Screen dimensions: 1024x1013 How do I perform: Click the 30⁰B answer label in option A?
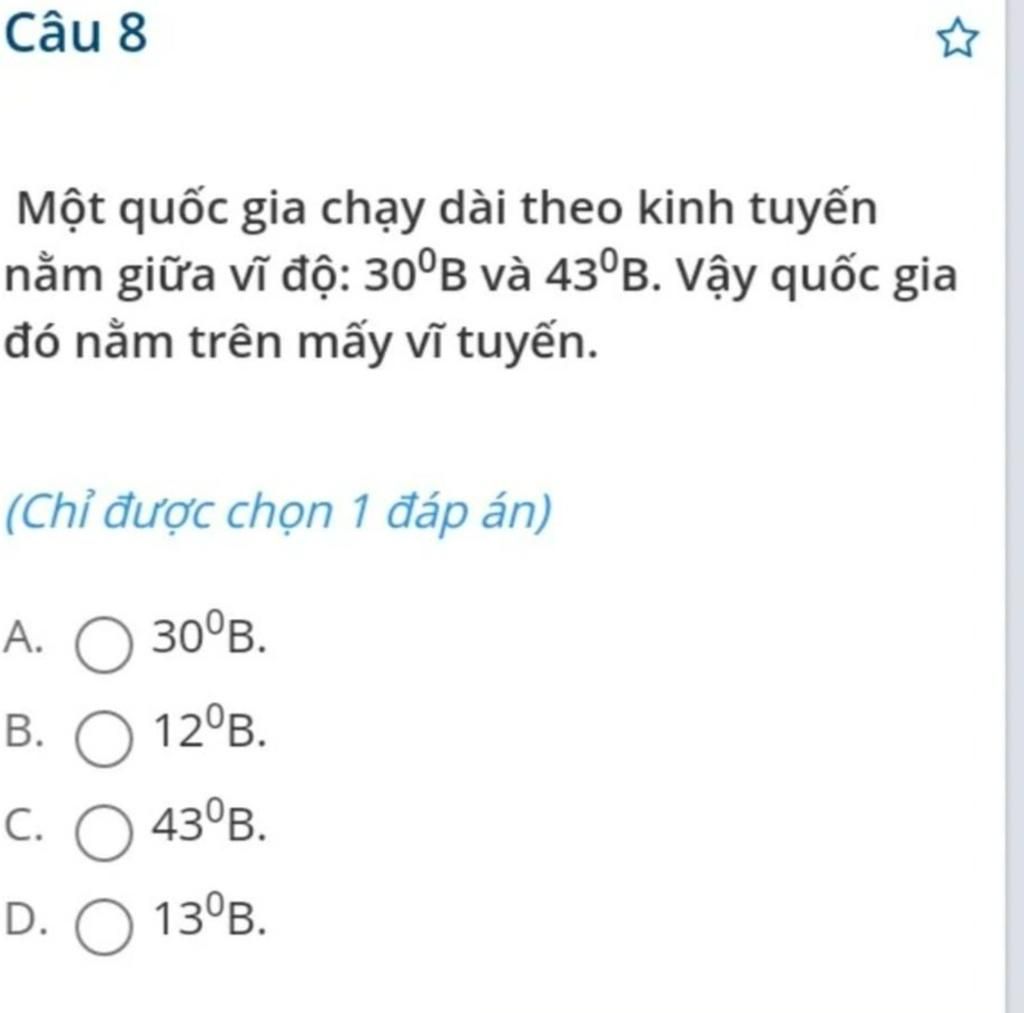coord(209,634)
